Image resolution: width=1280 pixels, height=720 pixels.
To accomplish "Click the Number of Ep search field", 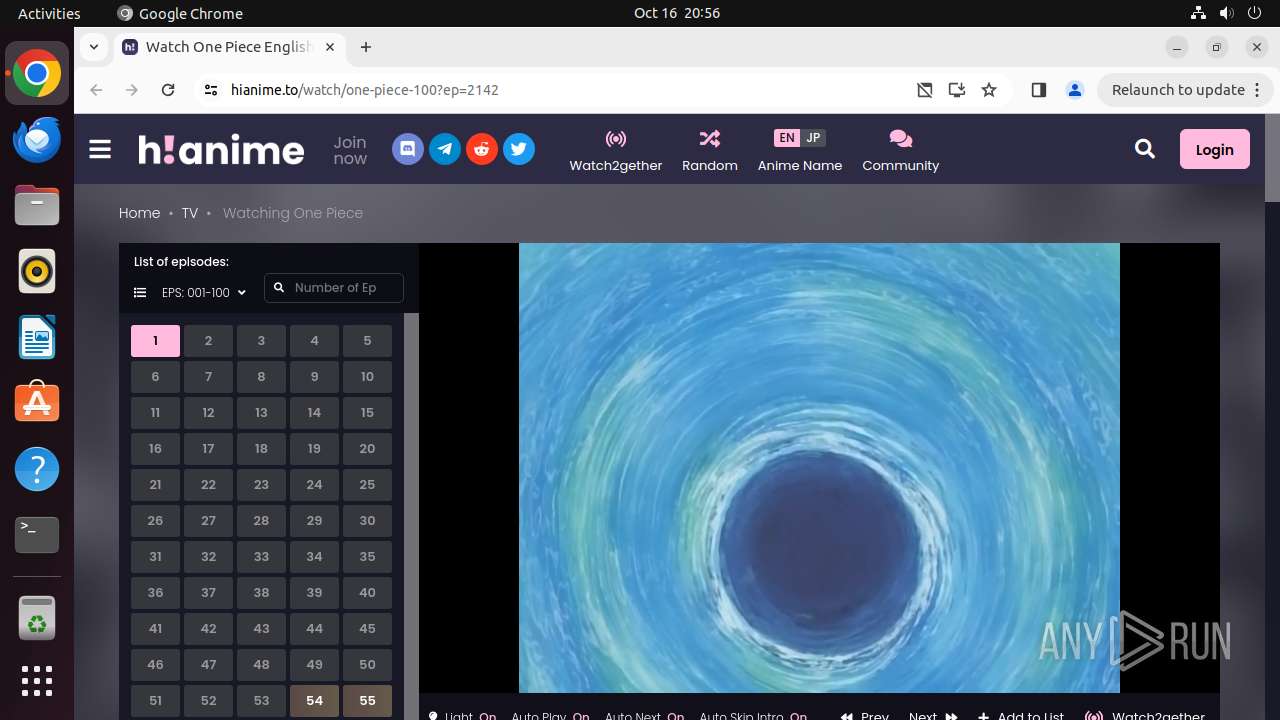I will coord(334,288).
